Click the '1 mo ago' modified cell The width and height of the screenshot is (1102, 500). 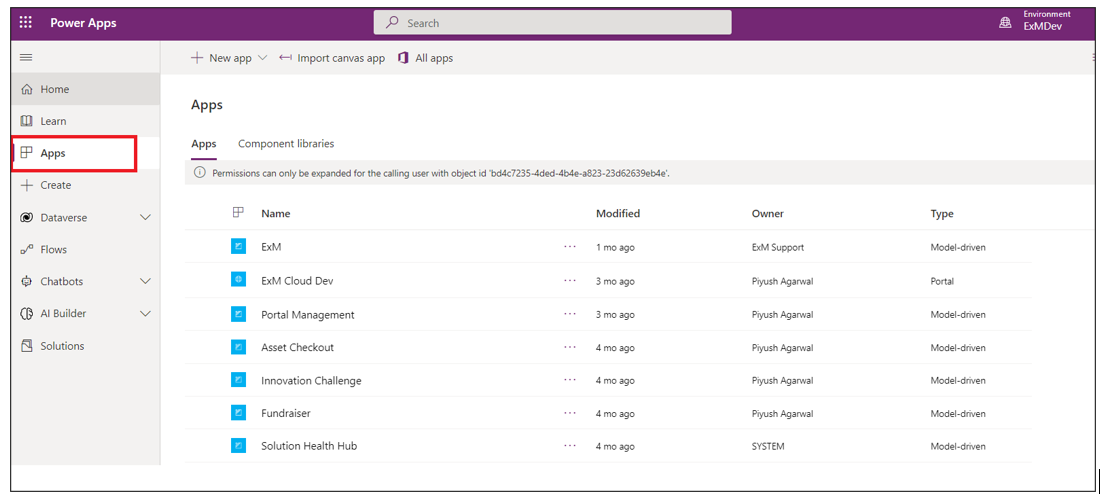click(615, 248)
